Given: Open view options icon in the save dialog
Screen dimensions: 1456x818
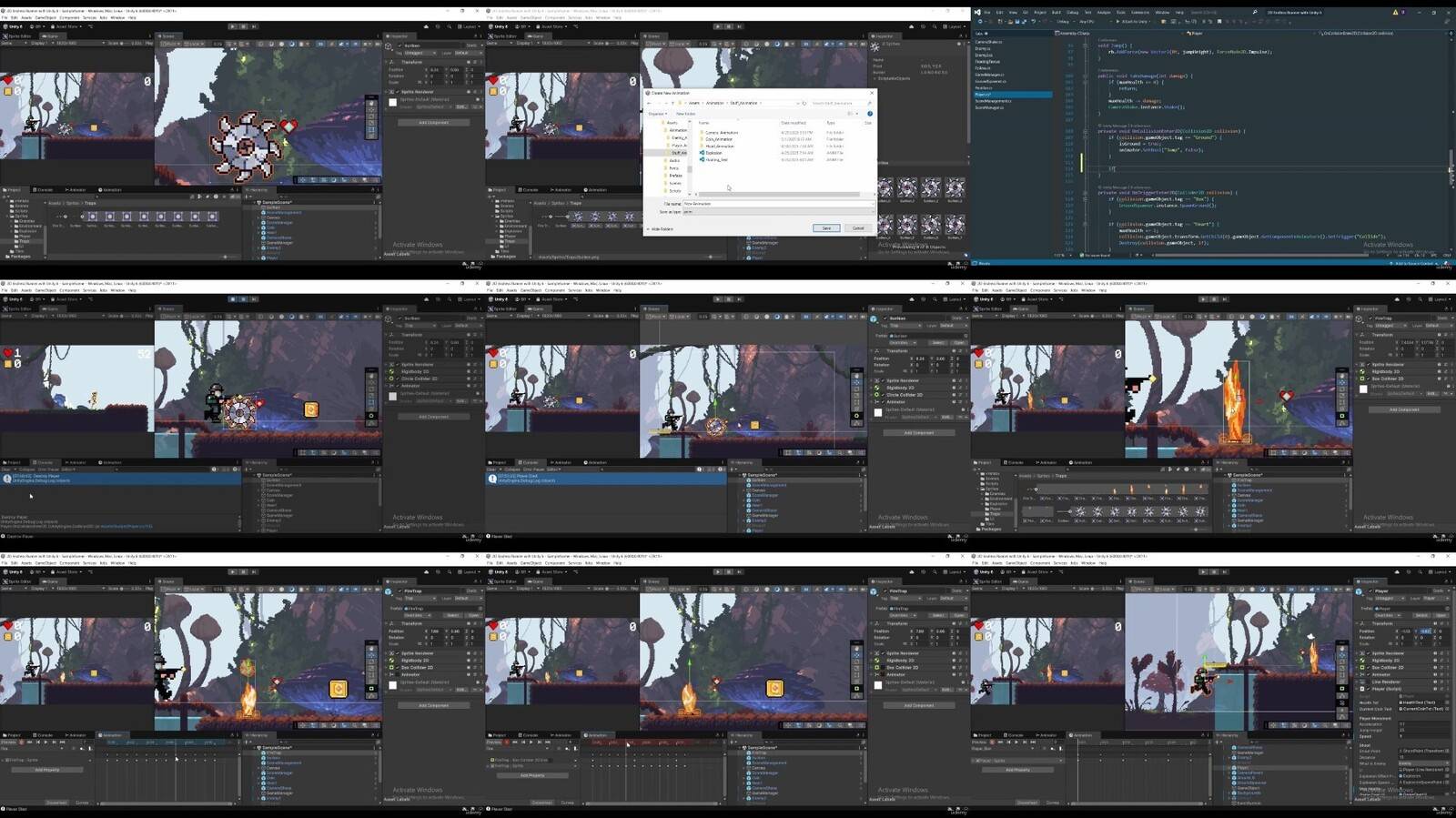Looking at the screenshot, I should point(851,114).
